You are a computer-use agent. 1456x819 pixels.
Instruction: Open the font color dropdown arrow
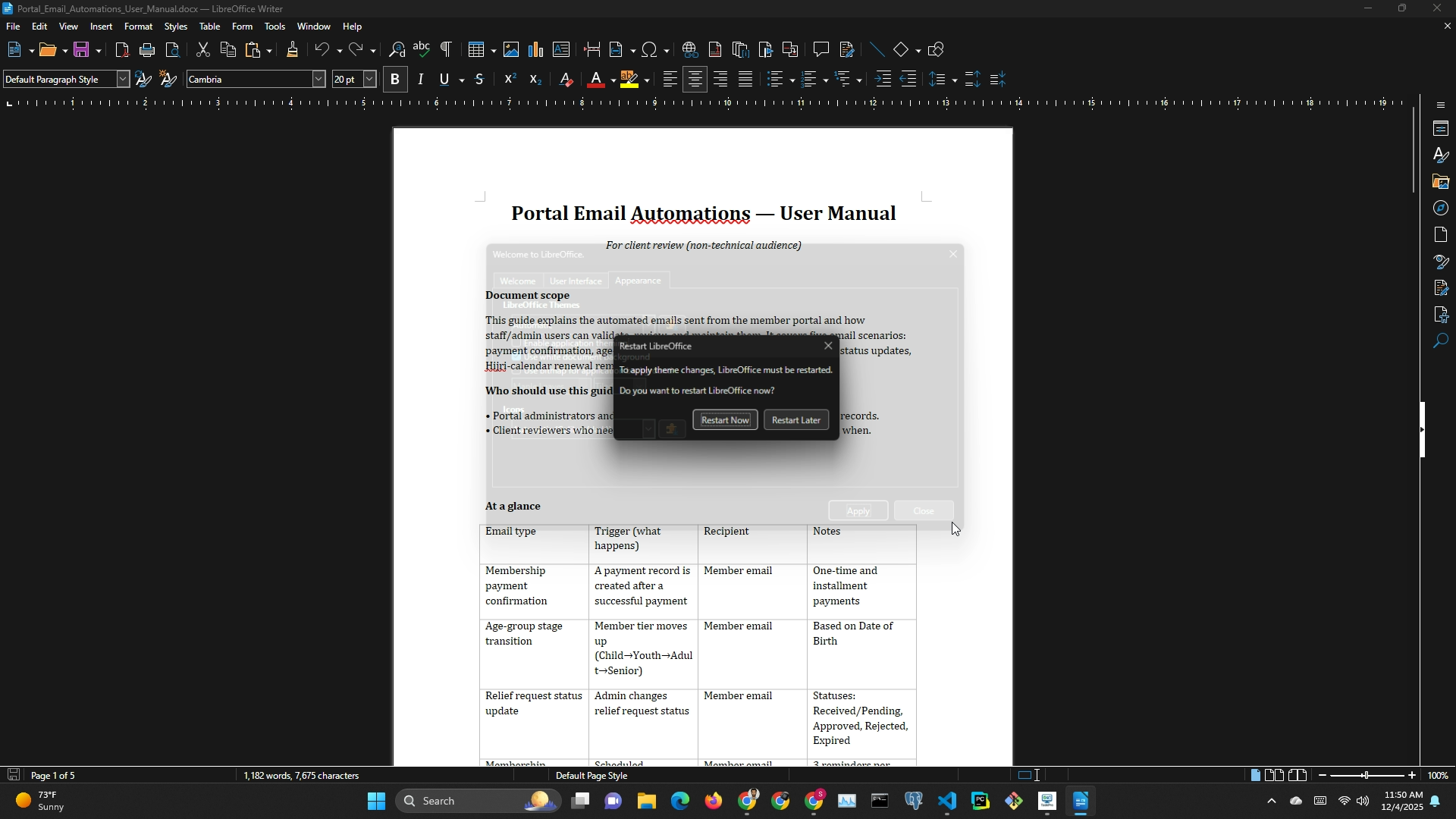pos(613,80)
